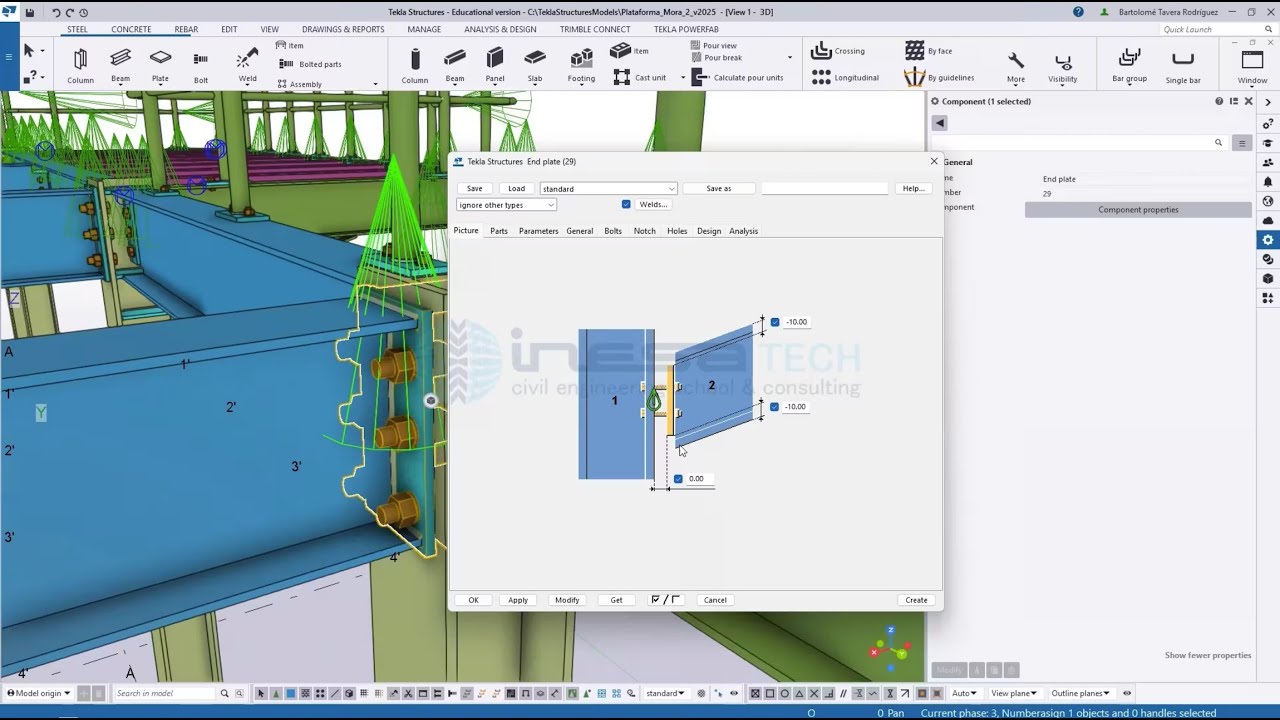Viewport: 1280px width, 720px height.
Task: Open the More rebar tools icon
Action: (x=1016, y=67)
